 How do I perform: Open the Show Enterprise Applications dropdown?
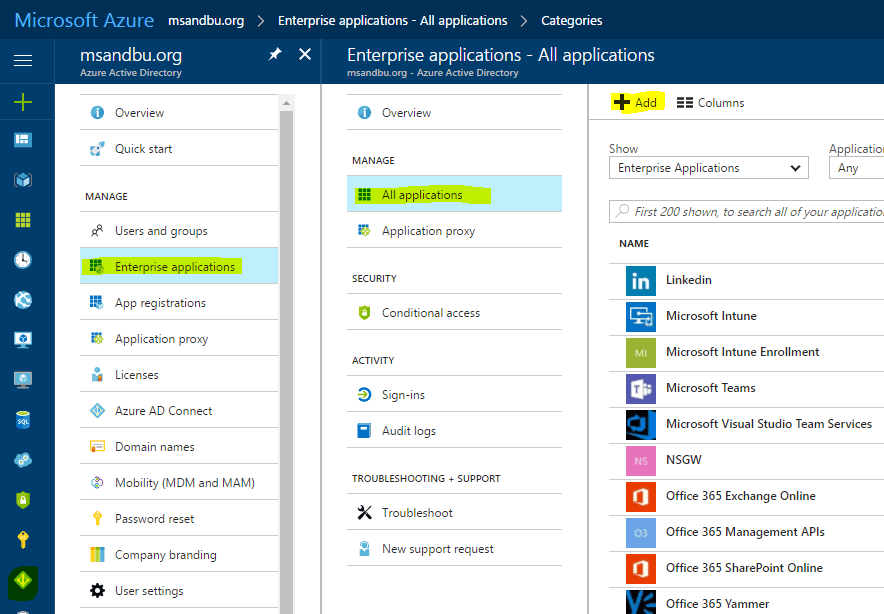pyautogui.click(x=709, y=168)
